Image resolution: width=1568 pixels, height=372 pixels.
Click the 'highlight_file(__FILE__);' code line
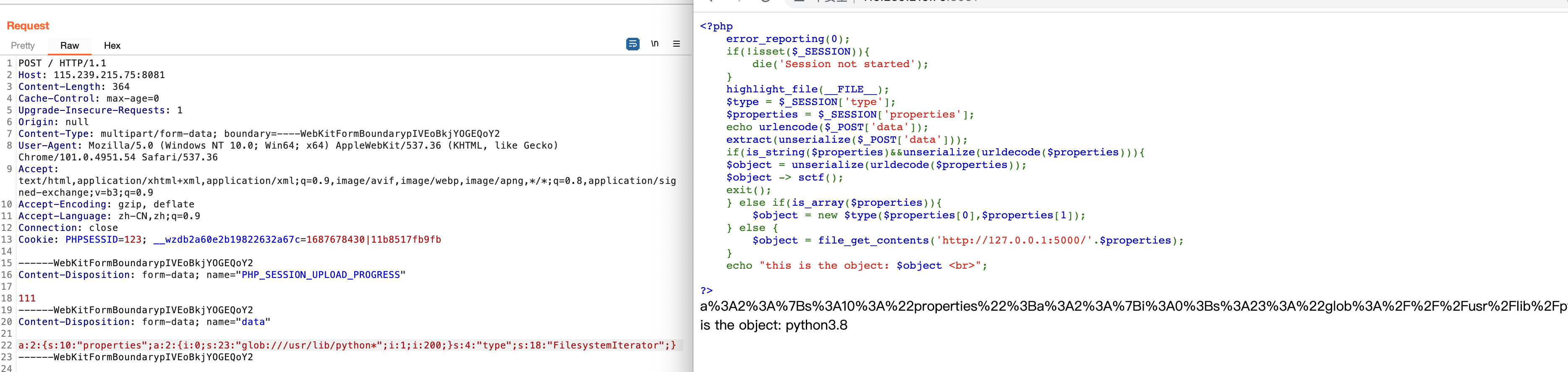(x=807, y=89)
